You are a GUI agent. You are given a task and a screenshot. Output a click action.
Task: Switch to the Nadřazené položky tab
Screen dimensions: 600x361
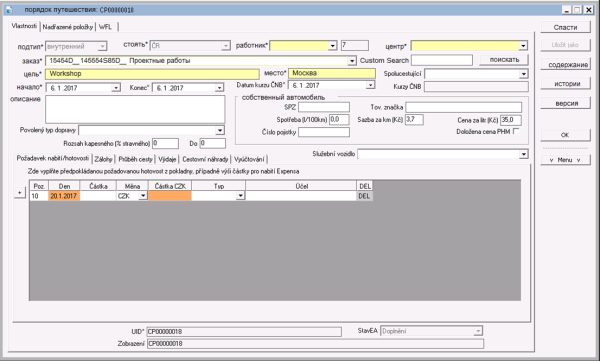[68, 27]
